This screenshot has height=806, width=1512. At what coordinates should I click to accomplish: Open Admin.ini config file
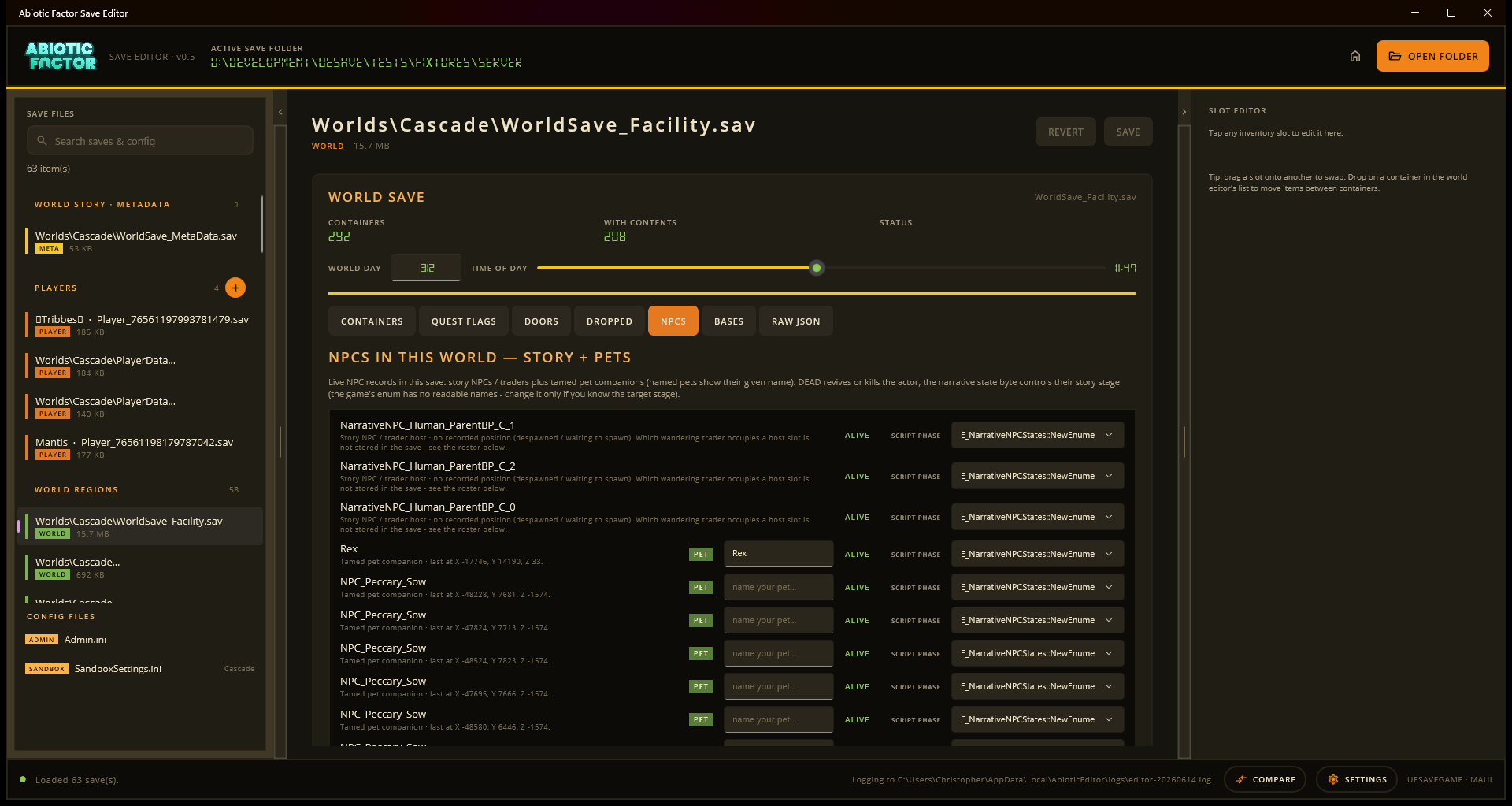tap(142, 640)
